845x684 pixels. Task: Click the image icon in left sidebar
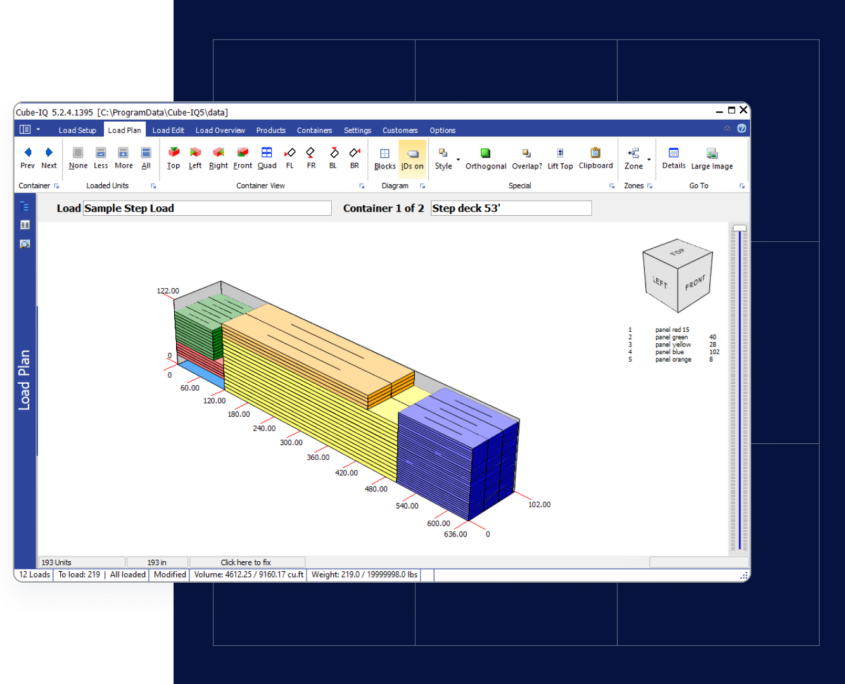click(25, 244)
